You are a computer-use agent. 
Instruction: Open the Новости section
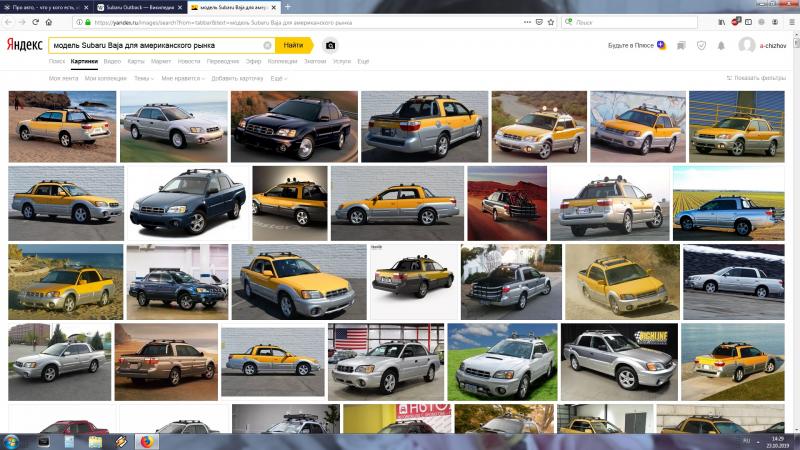[189, 61]
